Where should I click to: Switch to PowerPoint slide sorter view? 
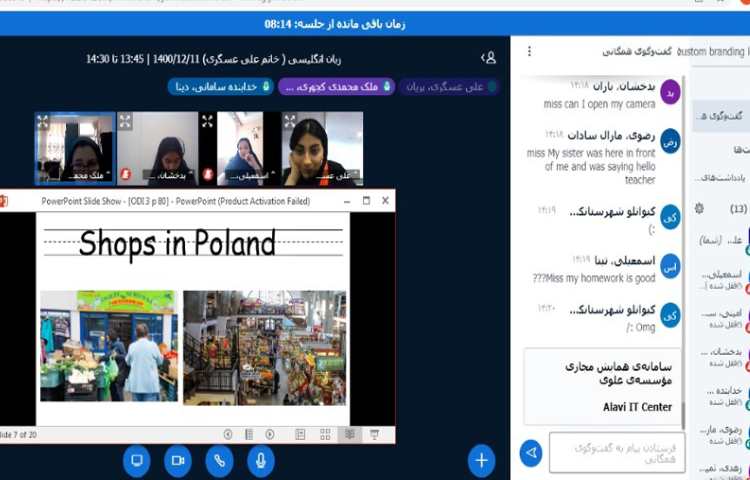click(326, 434)
